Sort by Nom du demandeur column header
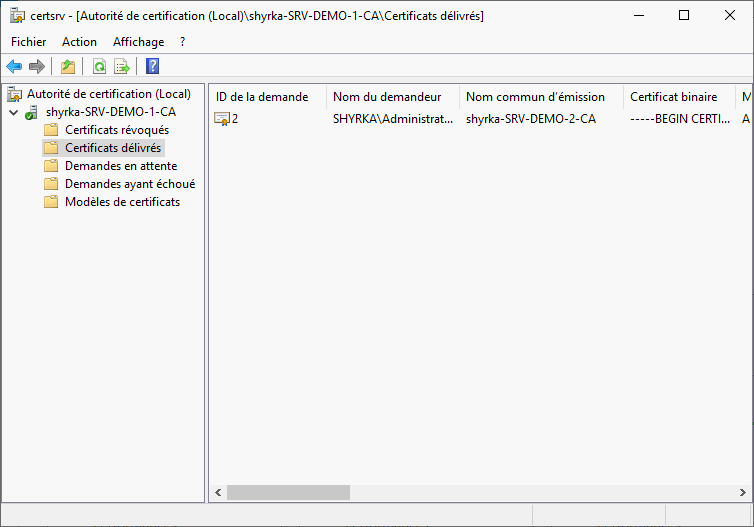 [x=387, y=97]
